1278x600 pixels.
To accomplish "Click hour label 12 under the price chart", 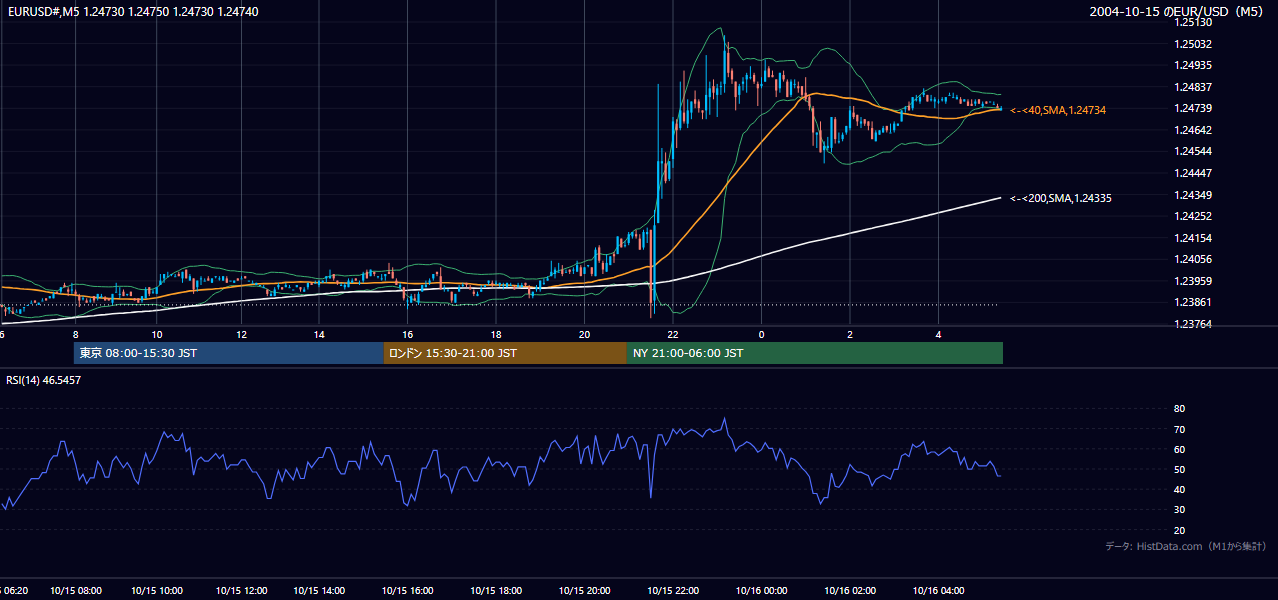I will pos(241,334).
